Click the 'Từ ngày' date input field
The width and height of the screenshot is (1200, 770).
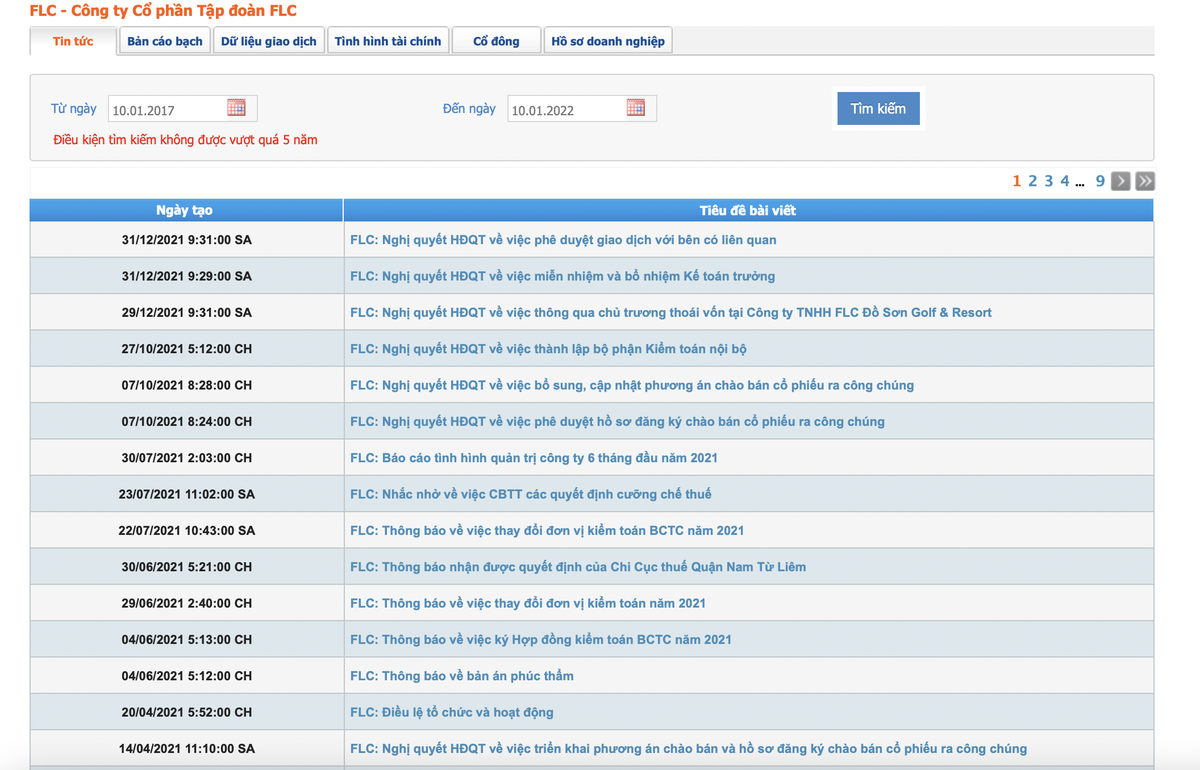pyautogui.click(x=166, y=109)
